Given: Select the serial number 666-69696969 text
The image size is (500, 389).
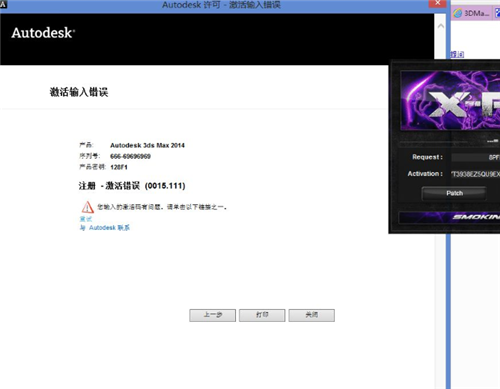Looking at the screenshot, I should (x=130, y=156).
